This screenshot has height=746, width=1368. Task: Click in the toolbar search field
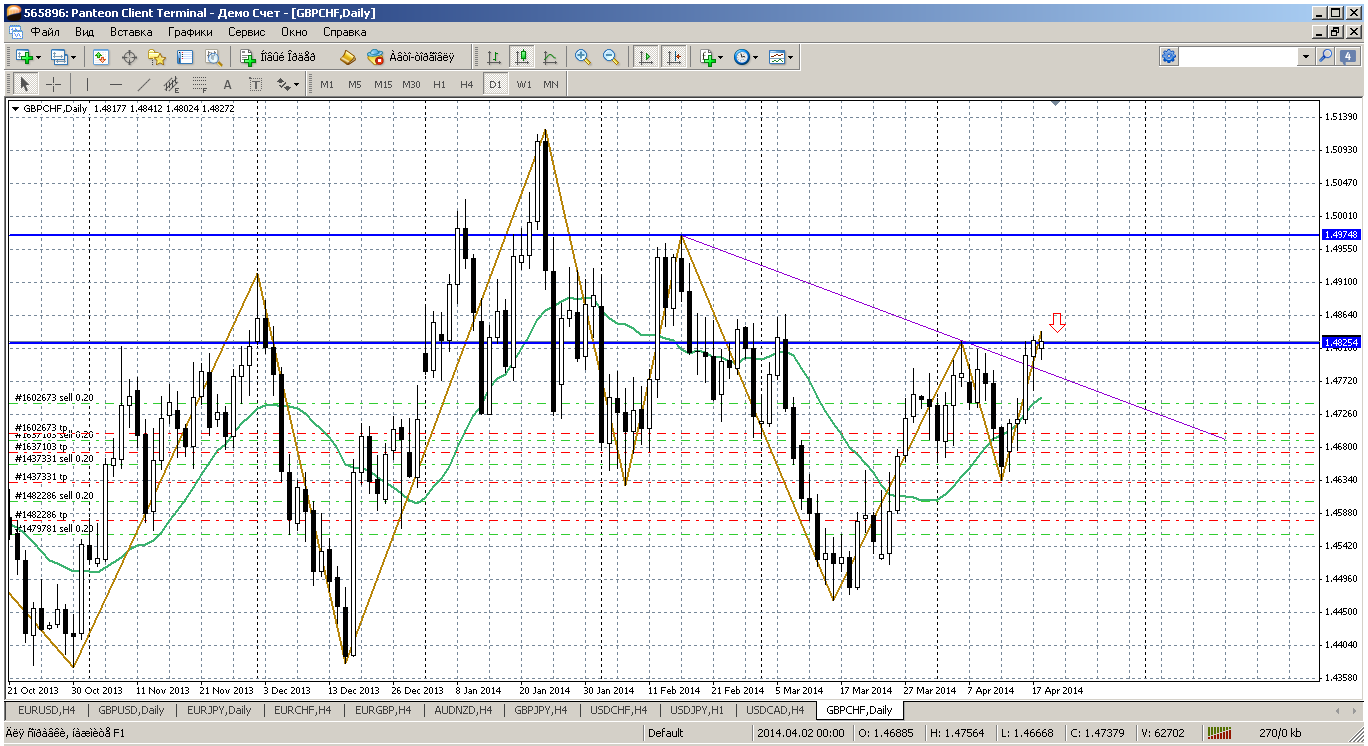click(x=1239, y=57)
